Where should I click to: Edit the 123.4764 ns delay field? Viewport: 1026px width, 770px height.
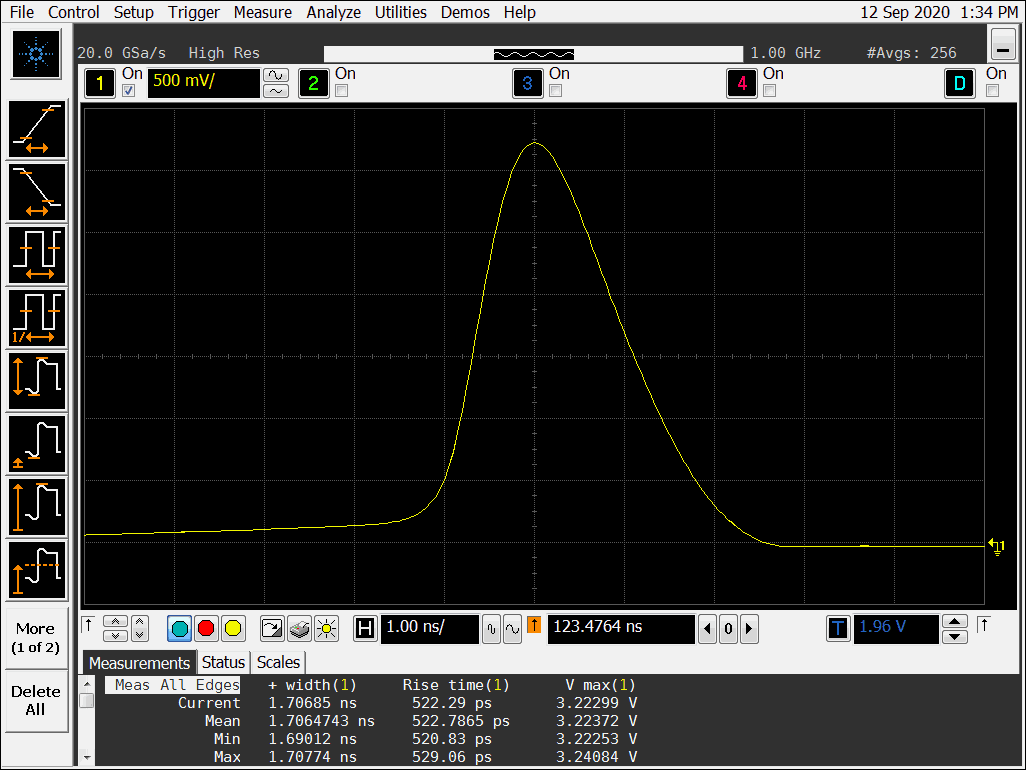coord(620,629)
